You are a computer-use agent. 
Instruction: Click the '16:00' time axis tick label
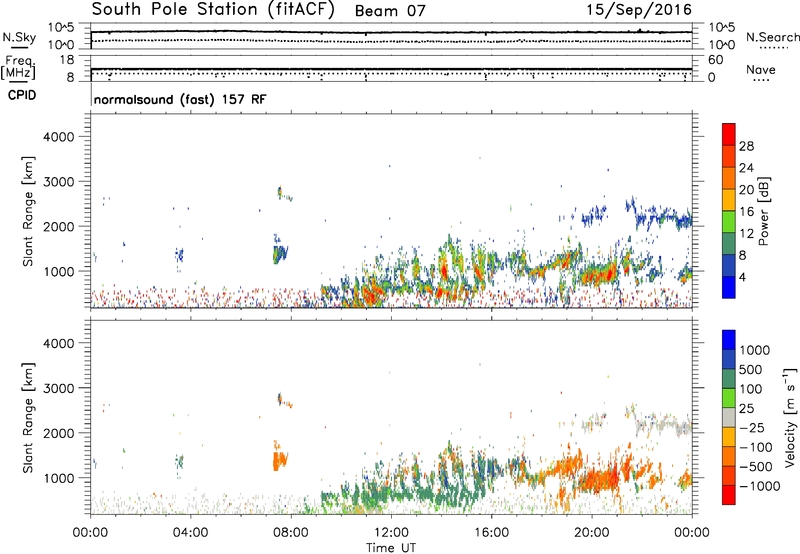tap(491, 533)
